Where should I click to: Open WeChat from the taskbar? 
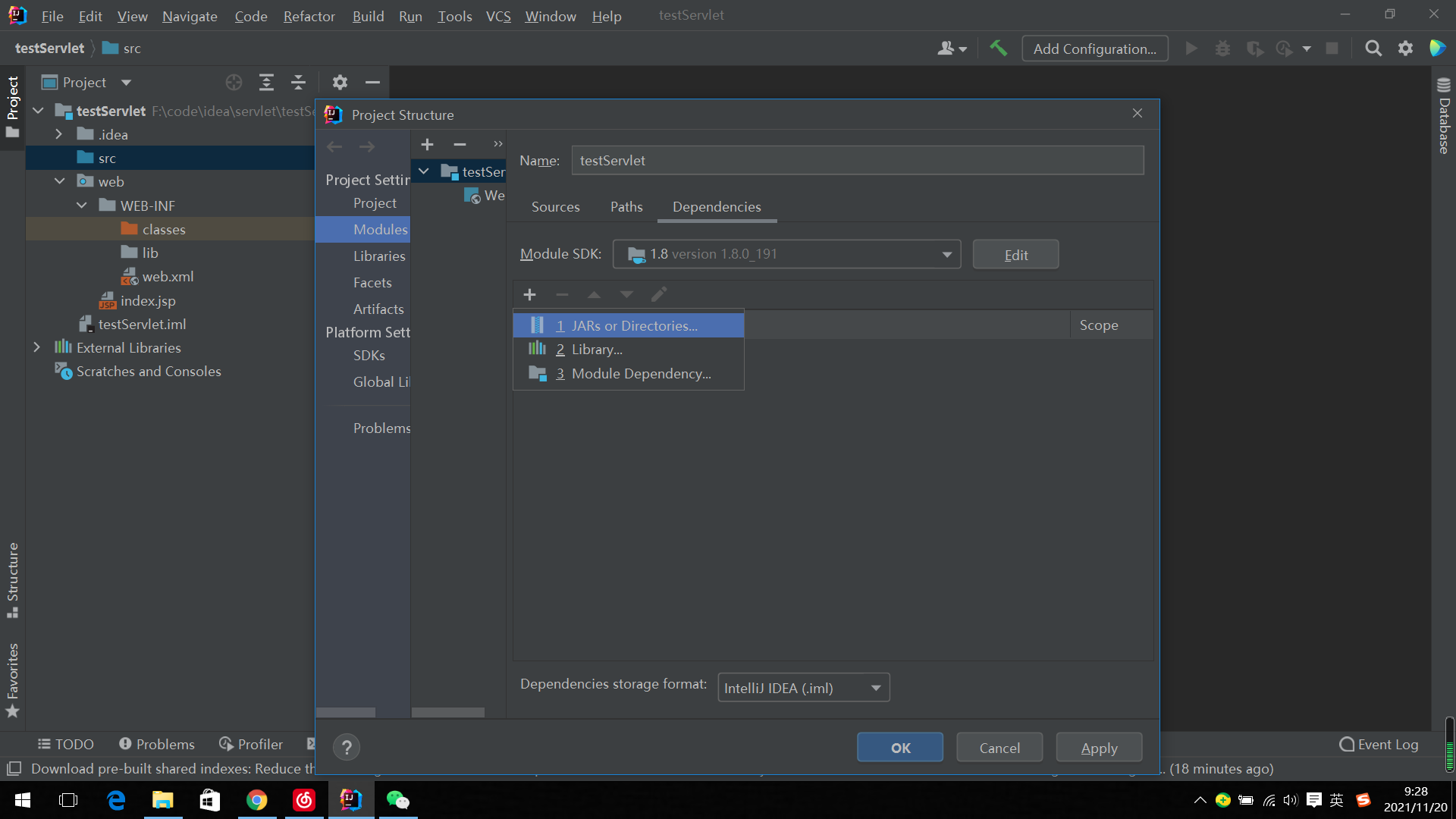pyautogui.click(x=397, y=800)
